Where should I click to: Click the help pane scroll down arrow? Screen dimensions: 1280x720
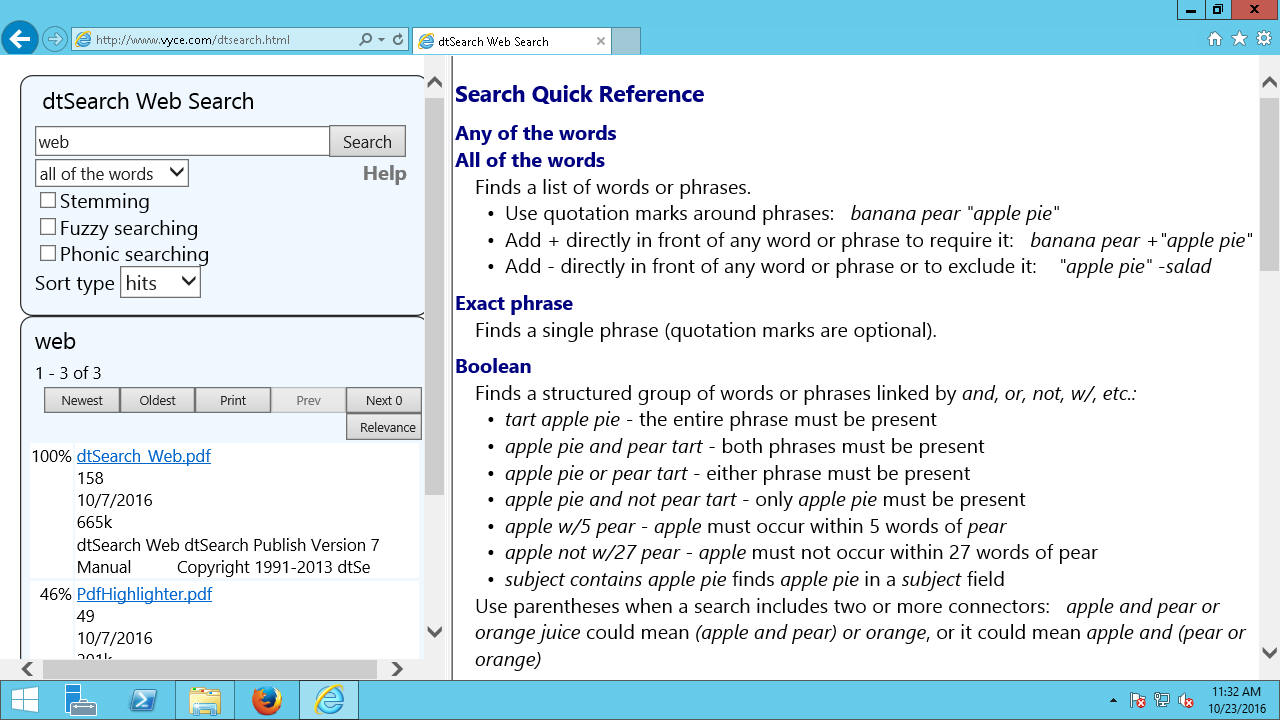point(1270,653)
